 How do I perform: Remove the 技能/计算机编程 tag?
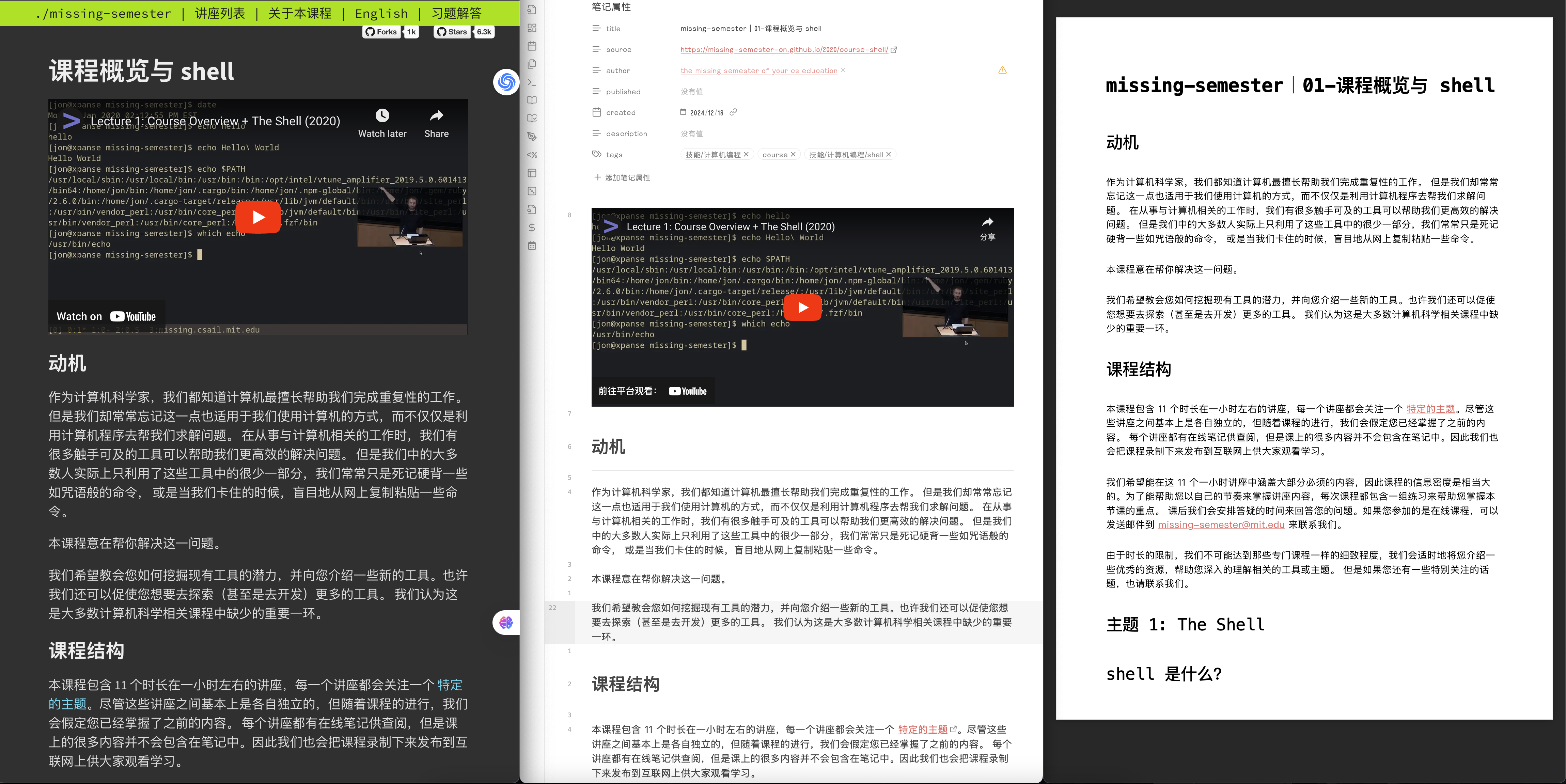click(x=746, y=154)
